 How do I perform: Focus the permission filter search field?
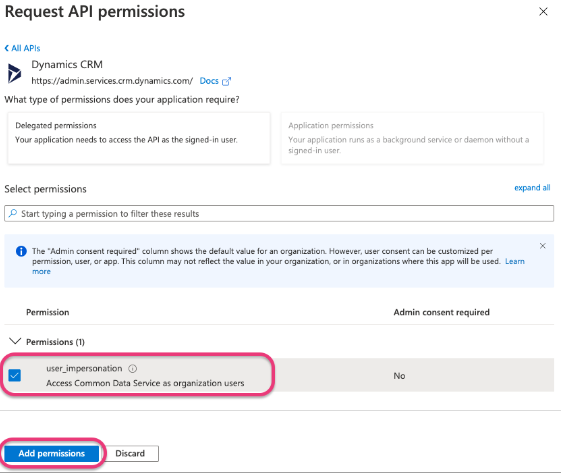point(279,214)
